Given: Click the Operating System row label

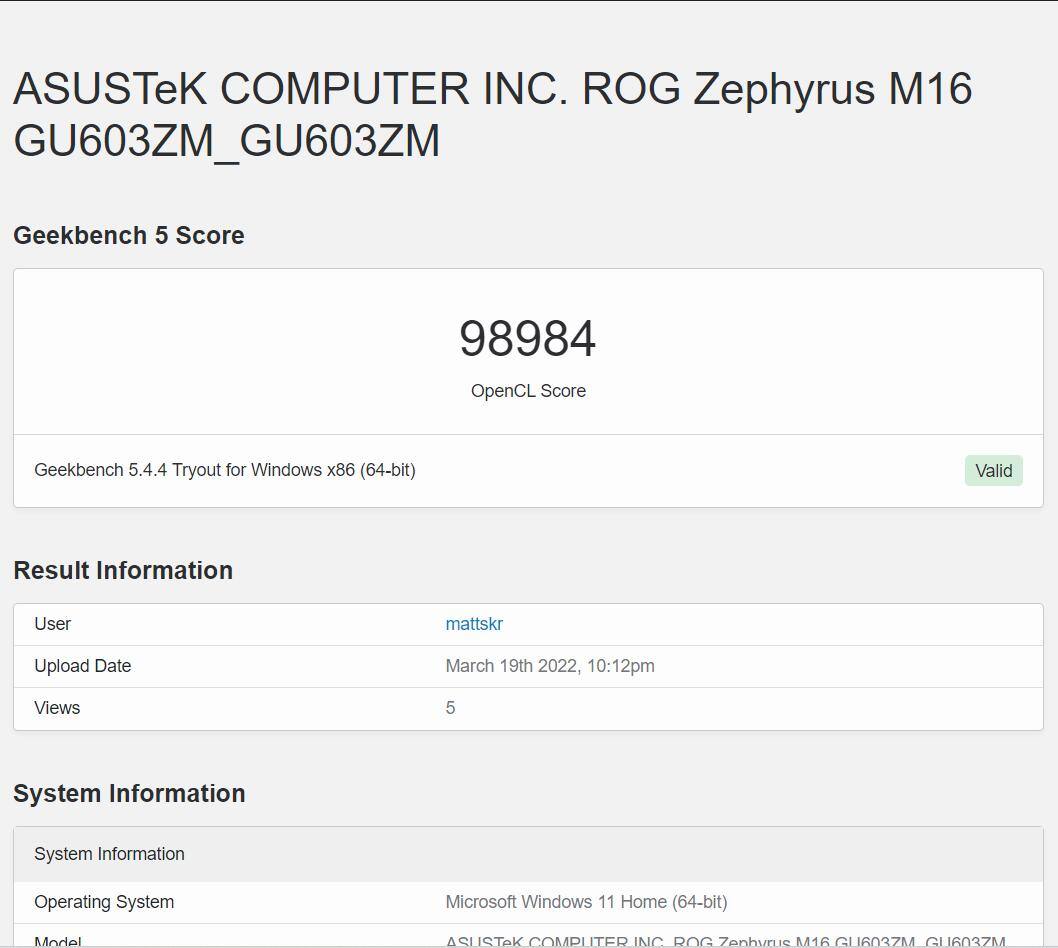Looking at the screenshot, I should [104, 902].
